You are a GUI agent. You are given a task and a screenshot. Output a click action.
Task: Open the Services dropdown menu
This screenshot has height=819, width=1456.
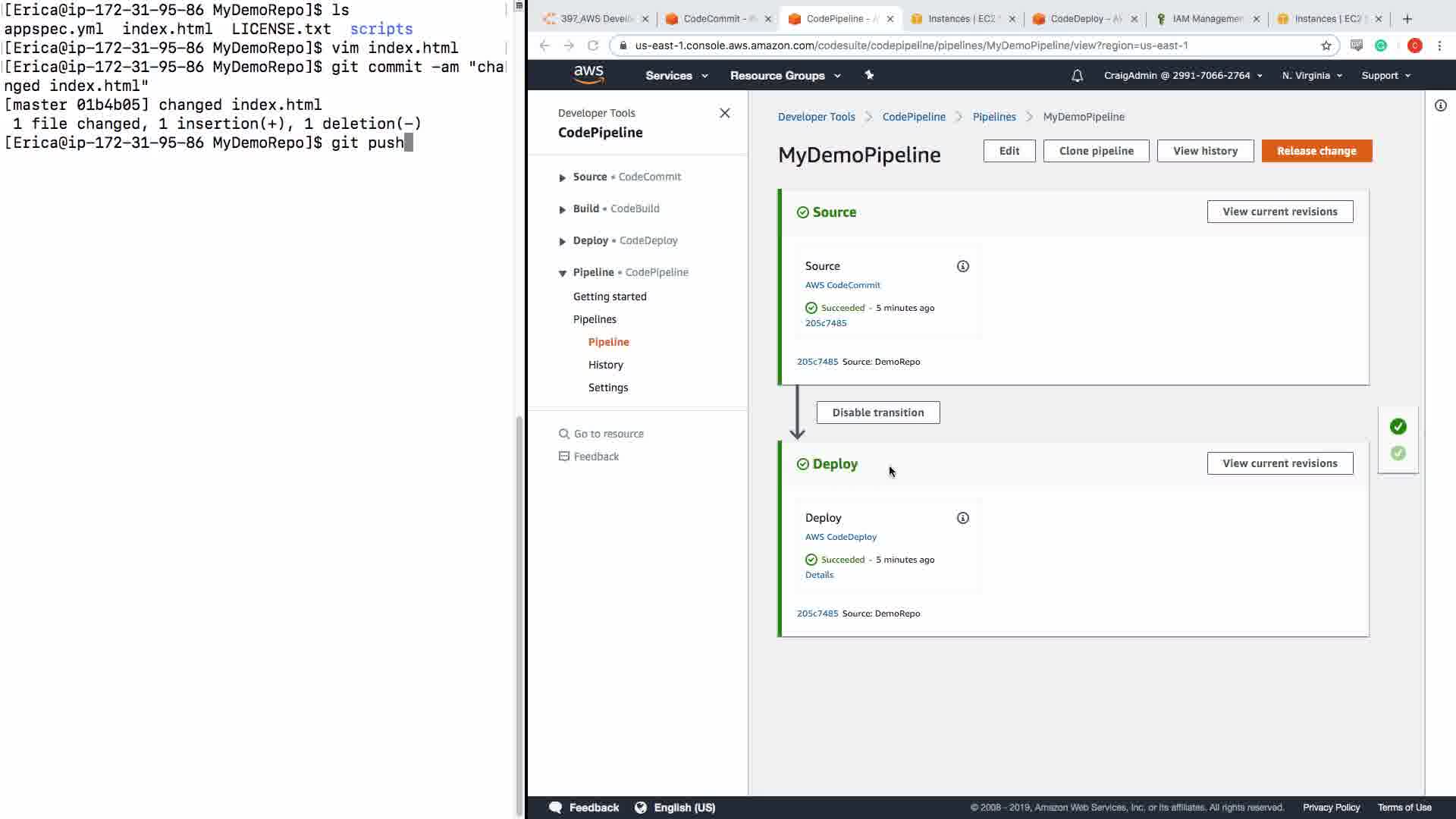point(676,76)
